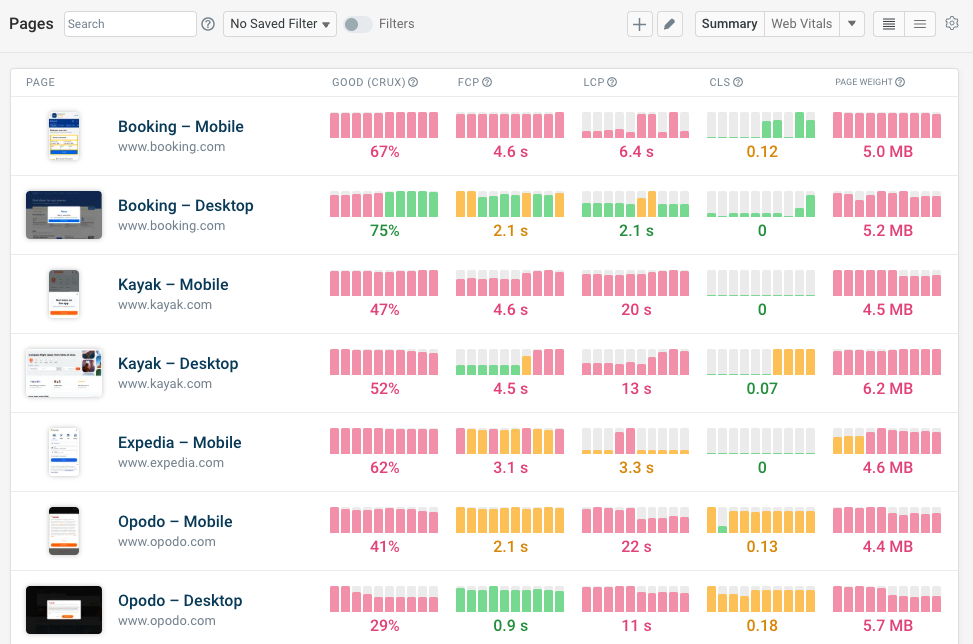The width and height of the screenshot is (973, 644).
Task: Open the No Saved Filter dropdown
Action: 279,23
